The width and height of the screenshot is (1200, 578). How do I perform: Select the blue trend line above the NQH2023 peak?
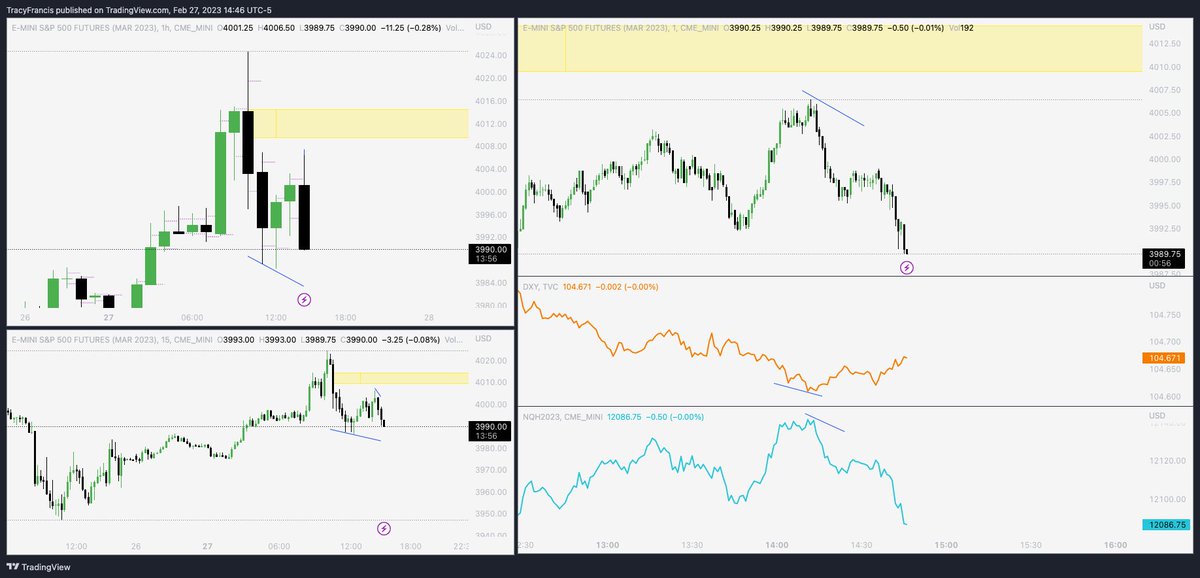click(825, 422)
